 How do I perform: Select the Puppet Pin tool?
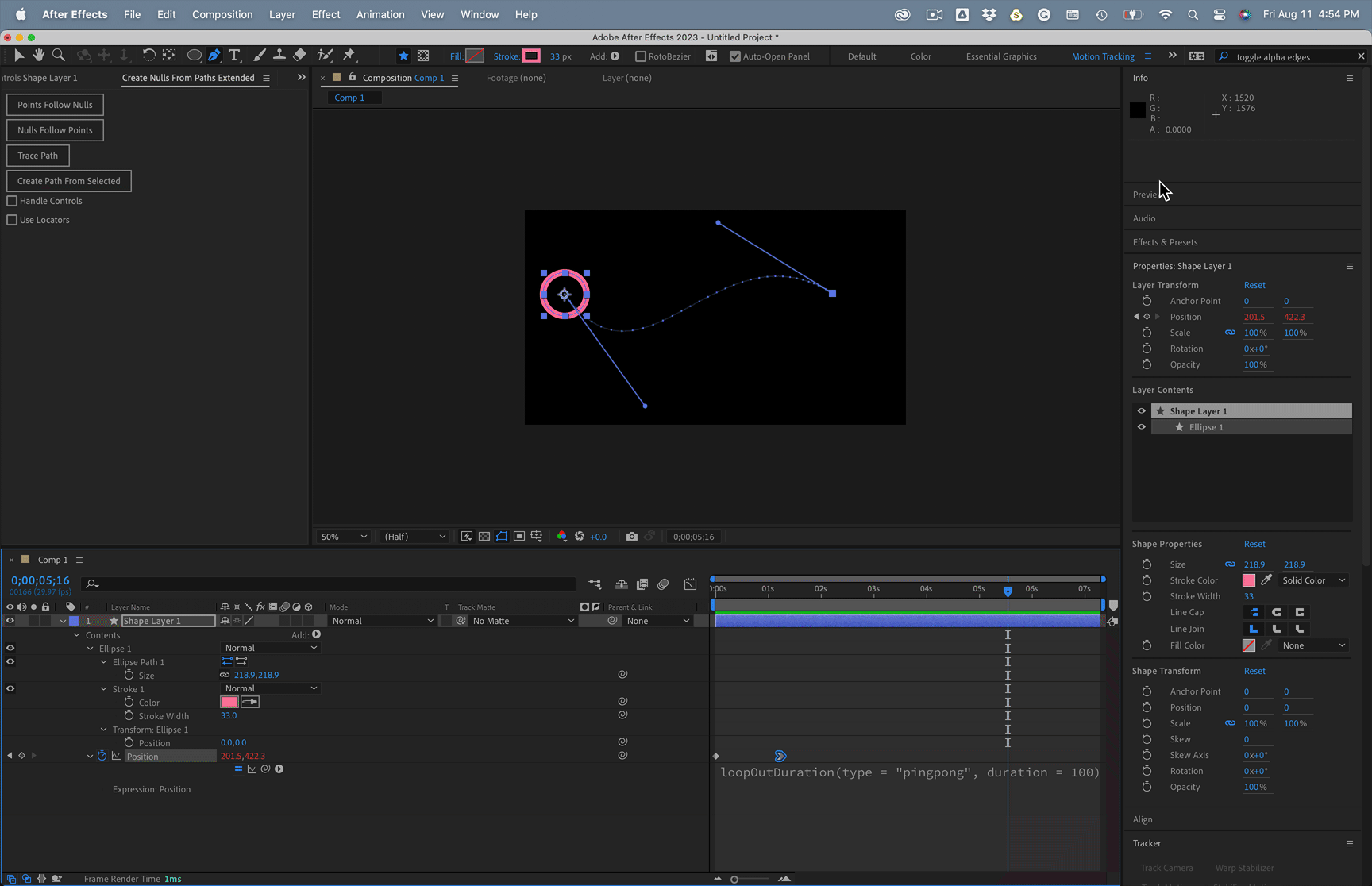349,56
